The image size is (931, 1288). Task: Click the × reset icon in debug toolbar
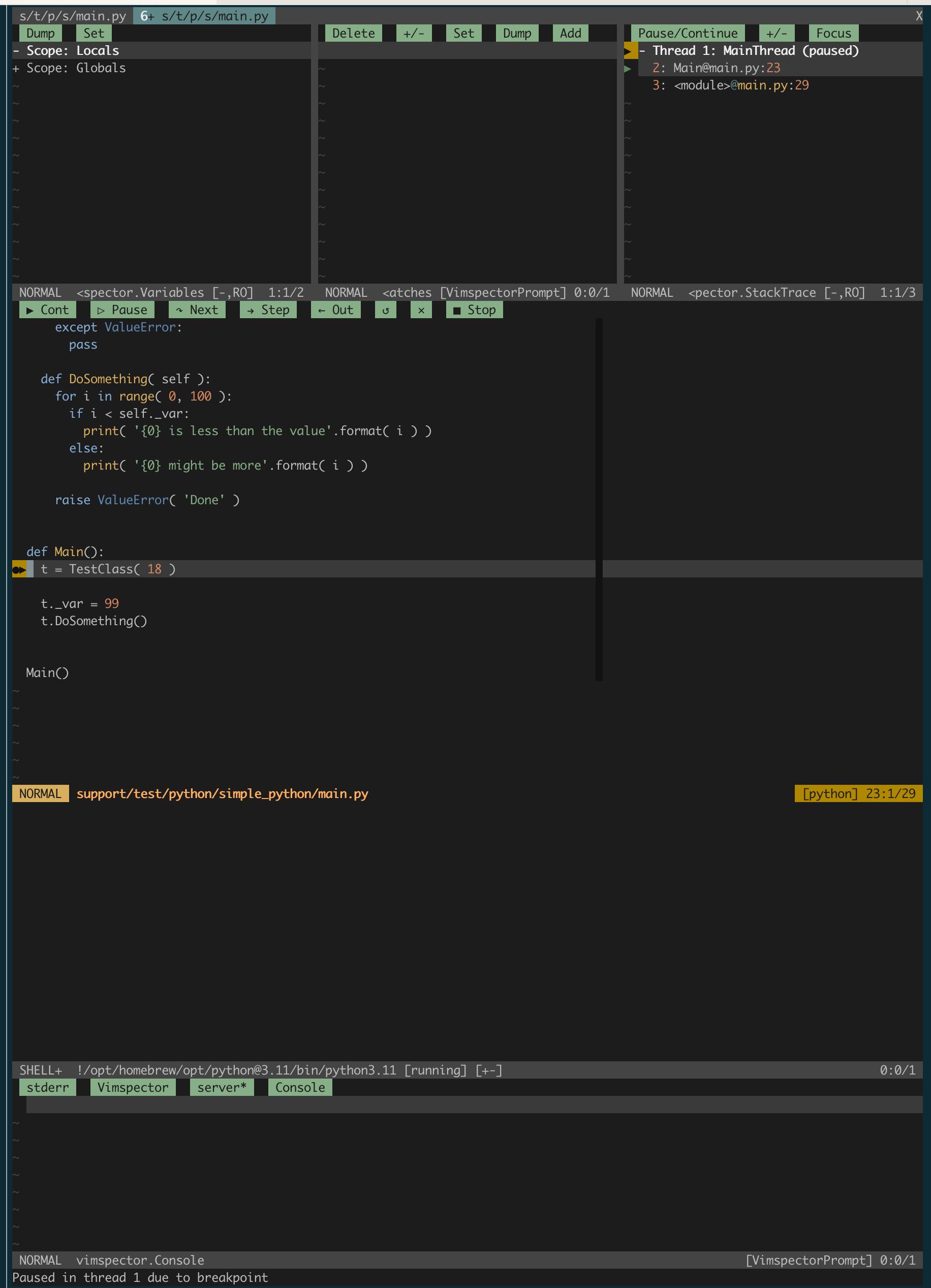421,310
